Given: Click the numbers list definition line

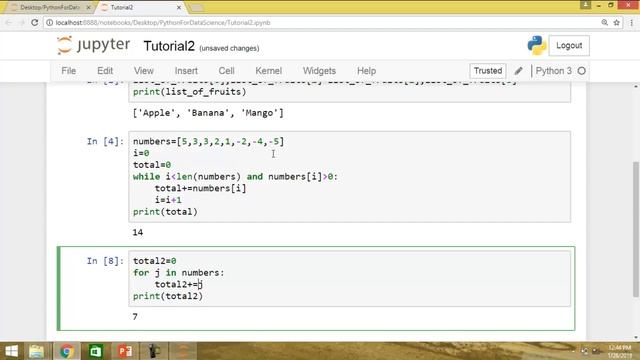Looking at the screenshot, I should (208, 142).
